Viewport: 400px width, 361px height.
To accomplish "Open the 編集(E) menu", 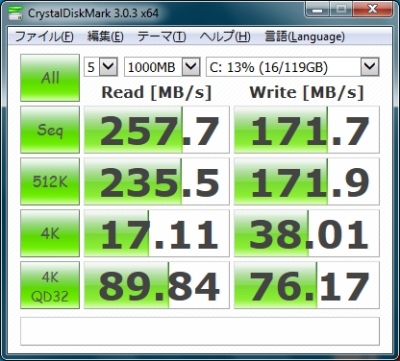I will click(105, 37).
